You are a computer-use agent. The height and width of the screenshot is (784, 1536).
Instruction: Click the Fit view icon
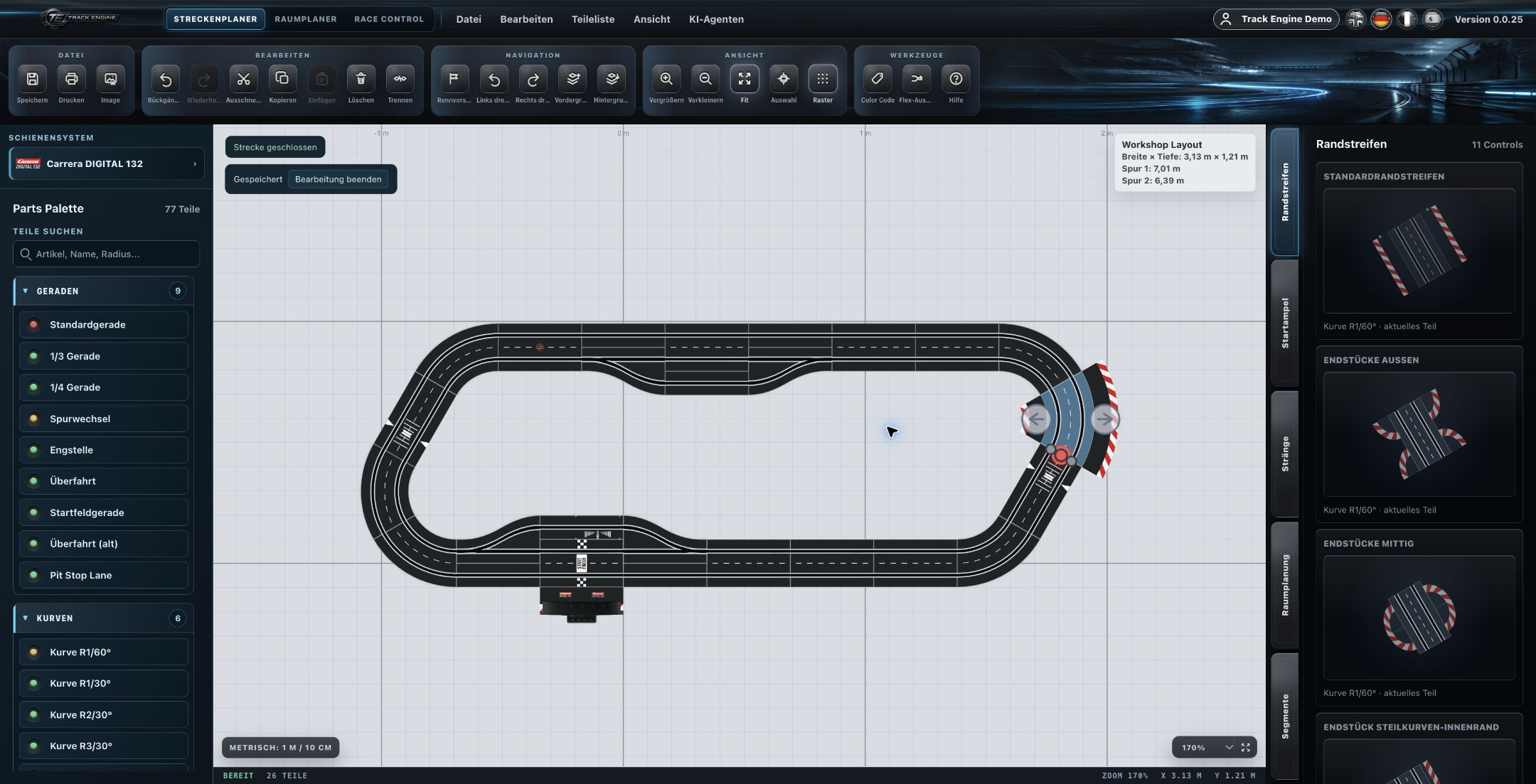click(745, 79)
